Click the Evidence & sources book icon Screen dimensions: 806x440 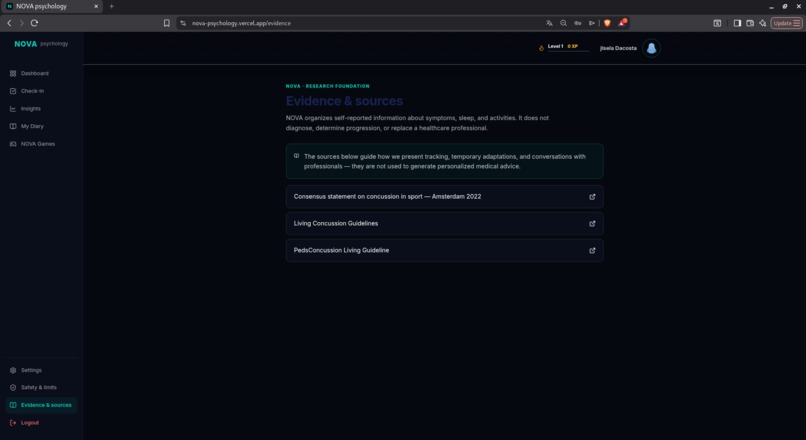13,405
